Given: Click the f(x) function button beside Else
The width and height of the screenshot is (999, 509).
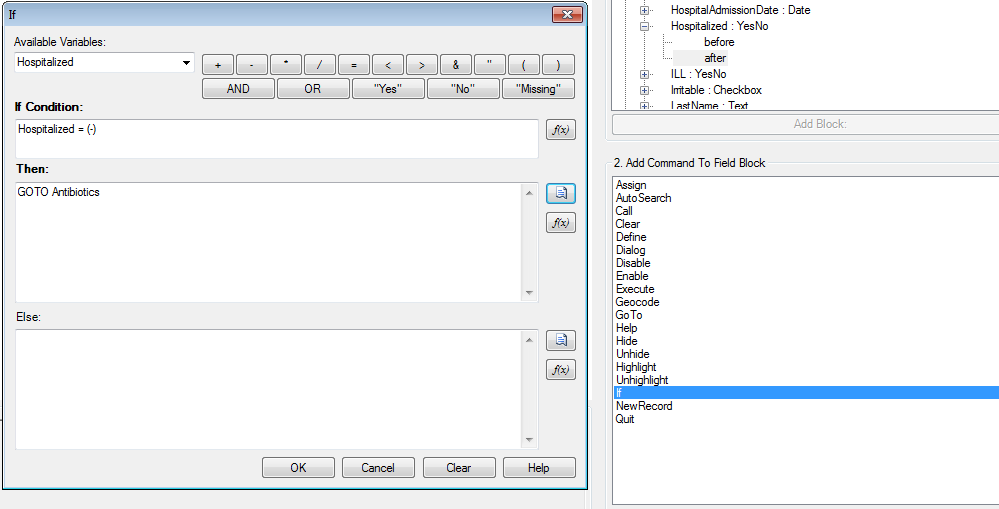Looking at the screenshot, I should point(560,369).
